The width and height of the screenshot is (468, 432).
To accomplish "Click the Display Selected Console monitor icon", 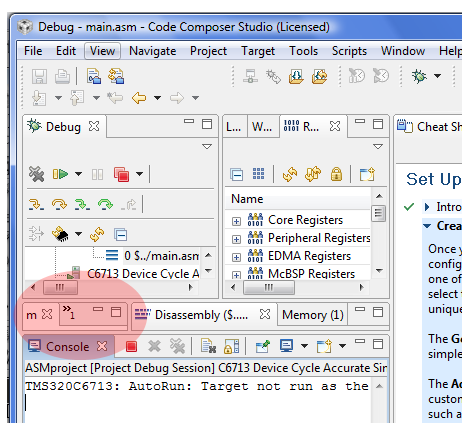I will [286, 346].
